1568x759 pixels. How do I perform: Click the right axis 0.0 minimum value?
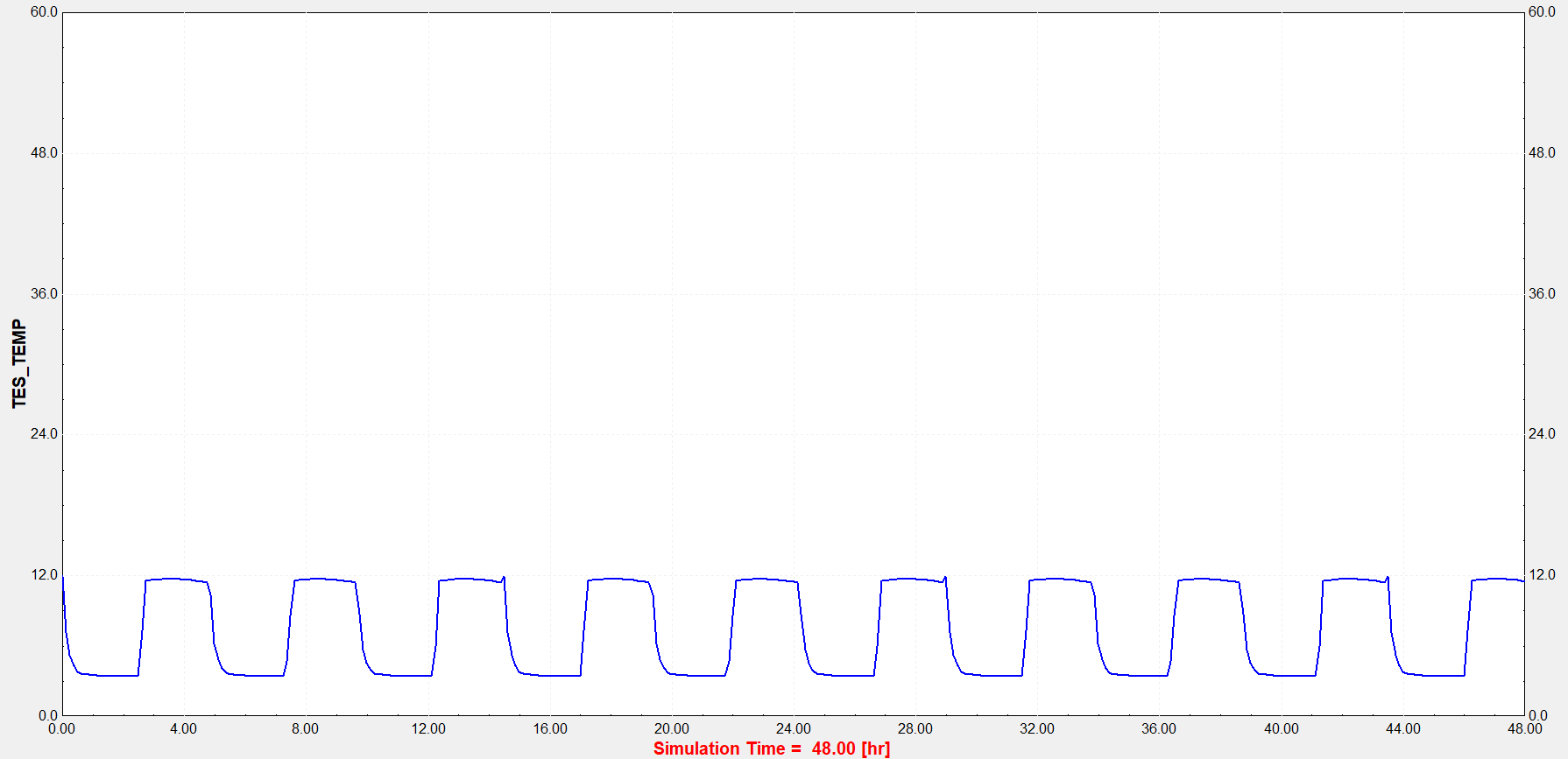(1538, 715)
